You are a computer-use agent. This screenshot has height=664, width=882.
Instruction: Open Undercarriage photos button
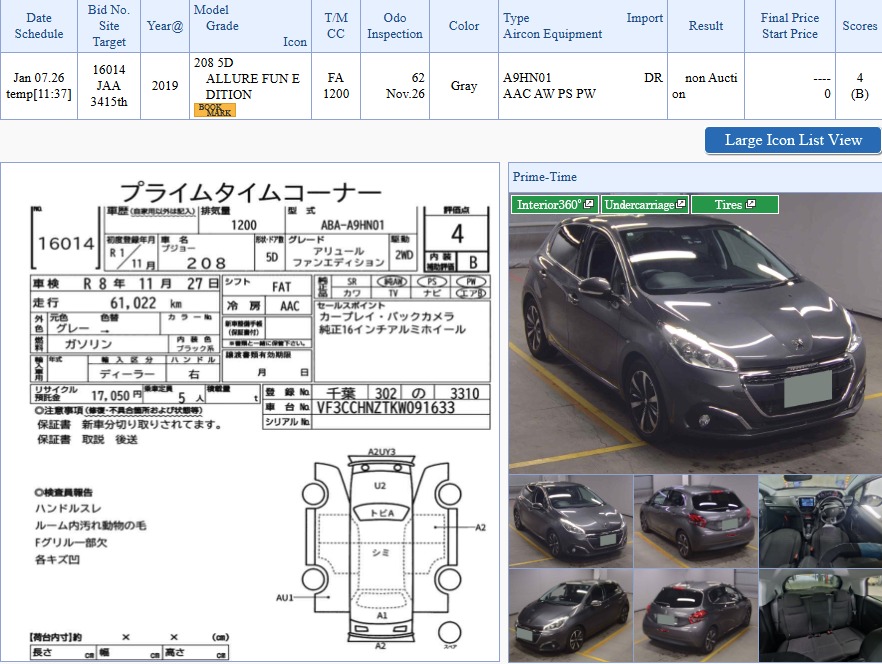(645, 205)
